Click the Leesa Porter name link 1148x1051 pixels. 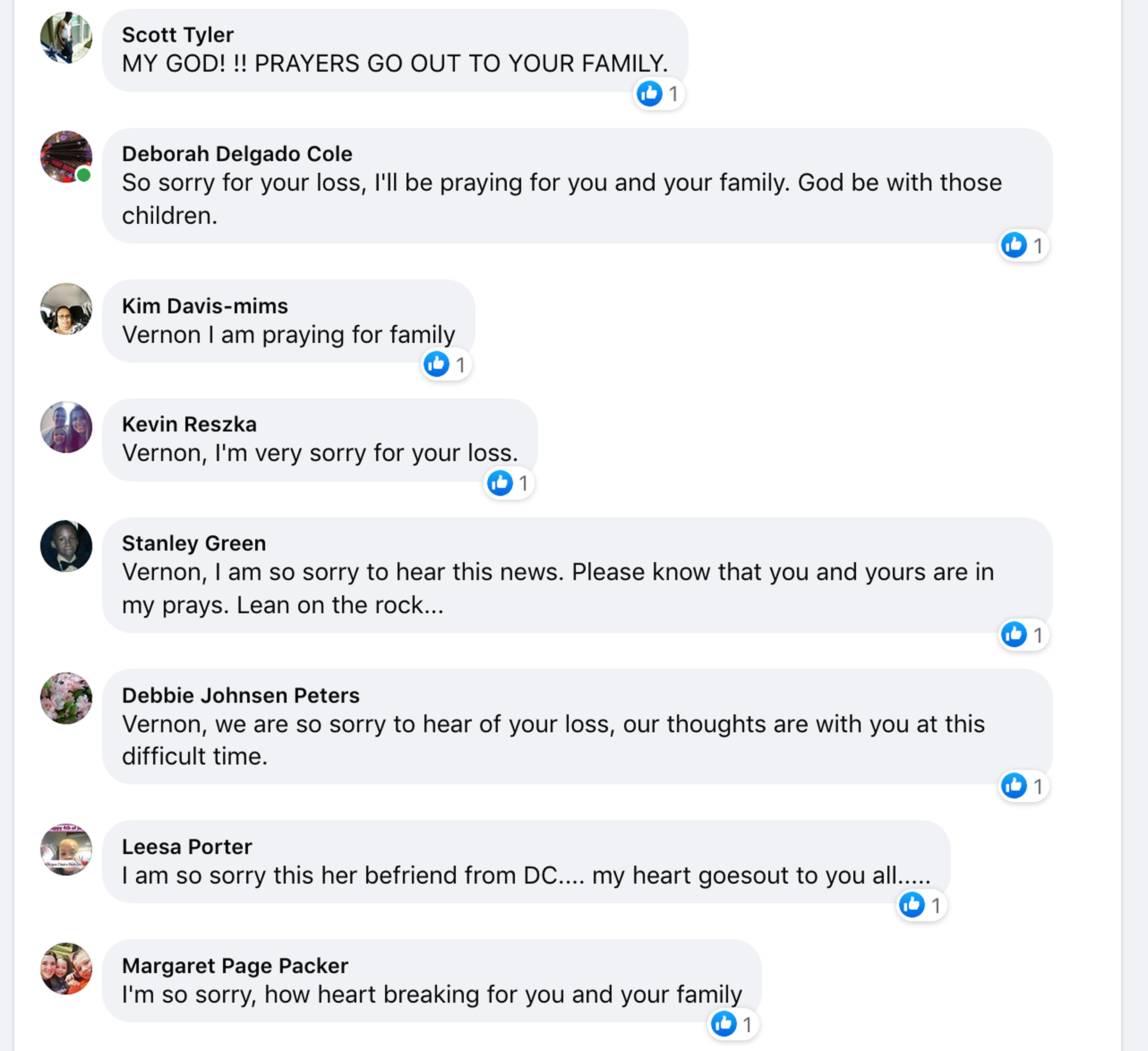(x=187, y=846)
